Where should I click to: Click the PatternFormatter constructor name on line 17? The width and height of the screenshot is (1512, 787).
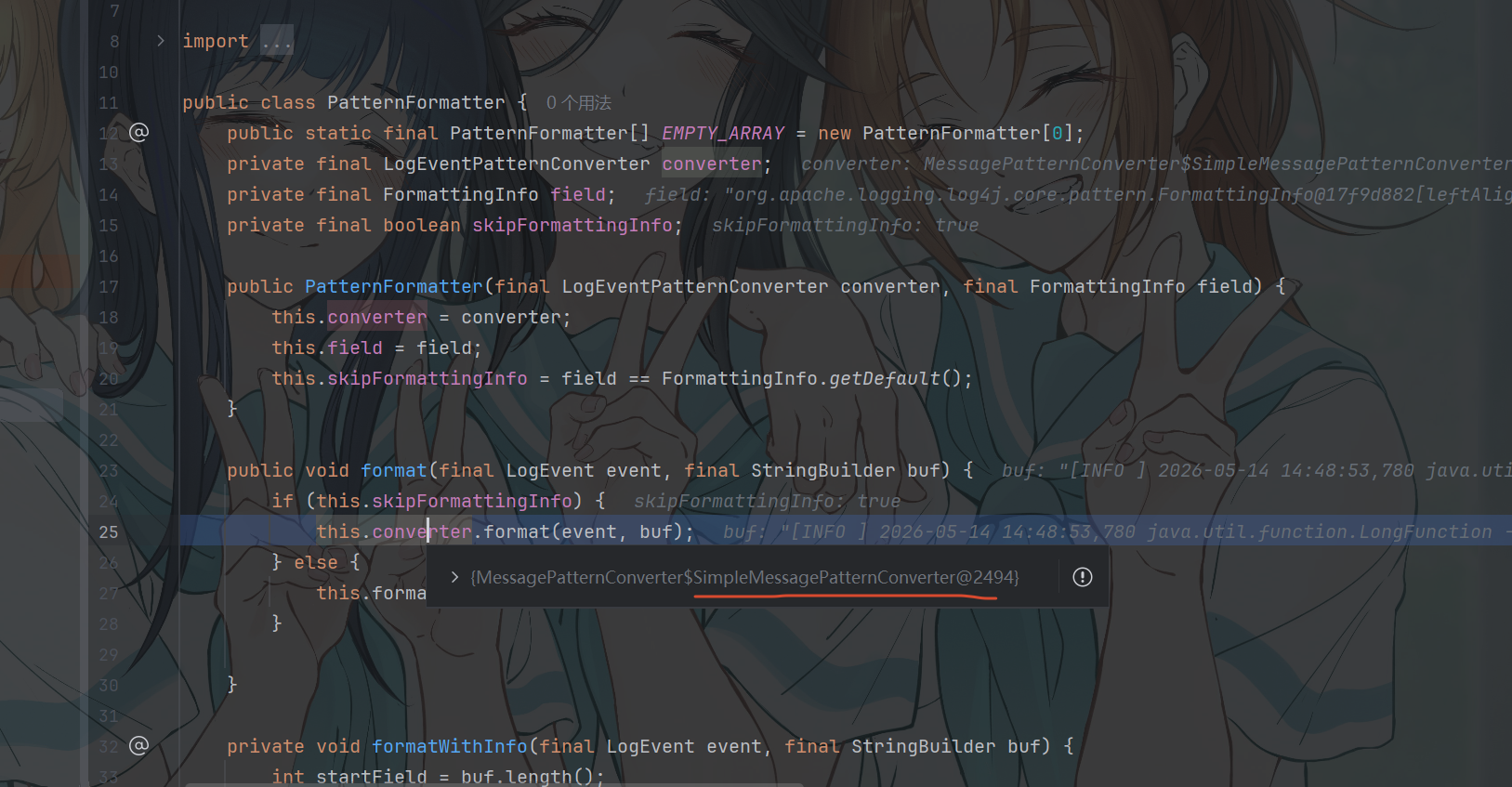pos(394,286)
